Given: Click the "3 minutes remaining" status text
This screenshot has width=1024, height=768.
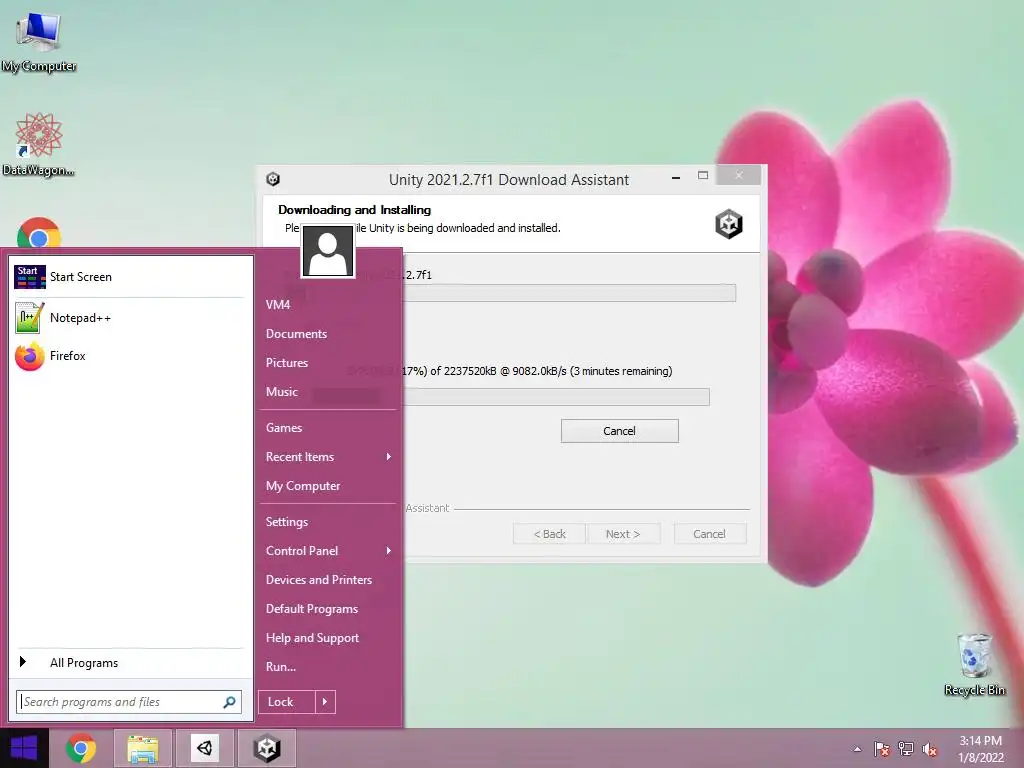Looking at the screenshot, I should point(620,371).
